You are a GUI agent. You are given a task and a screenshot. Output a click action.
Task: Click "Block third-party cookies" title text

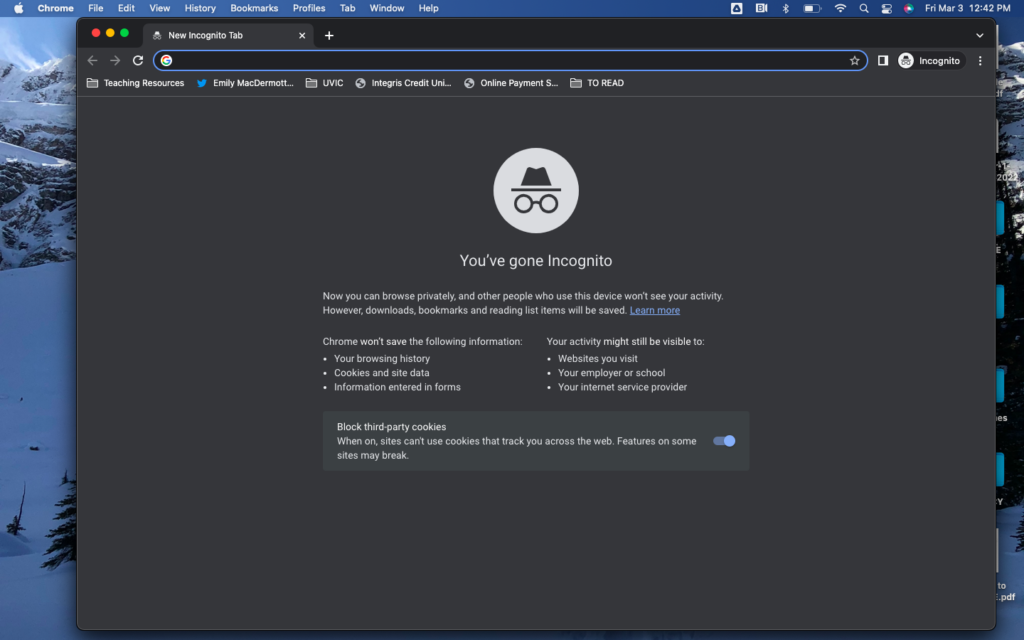coord(391,427)
